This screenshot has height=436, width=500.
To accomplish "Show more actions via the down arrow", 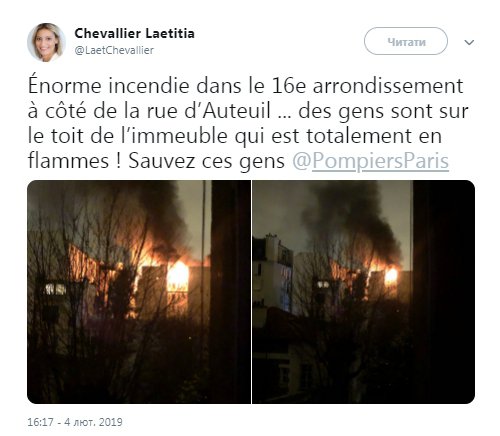I will [x=469, y=42].
